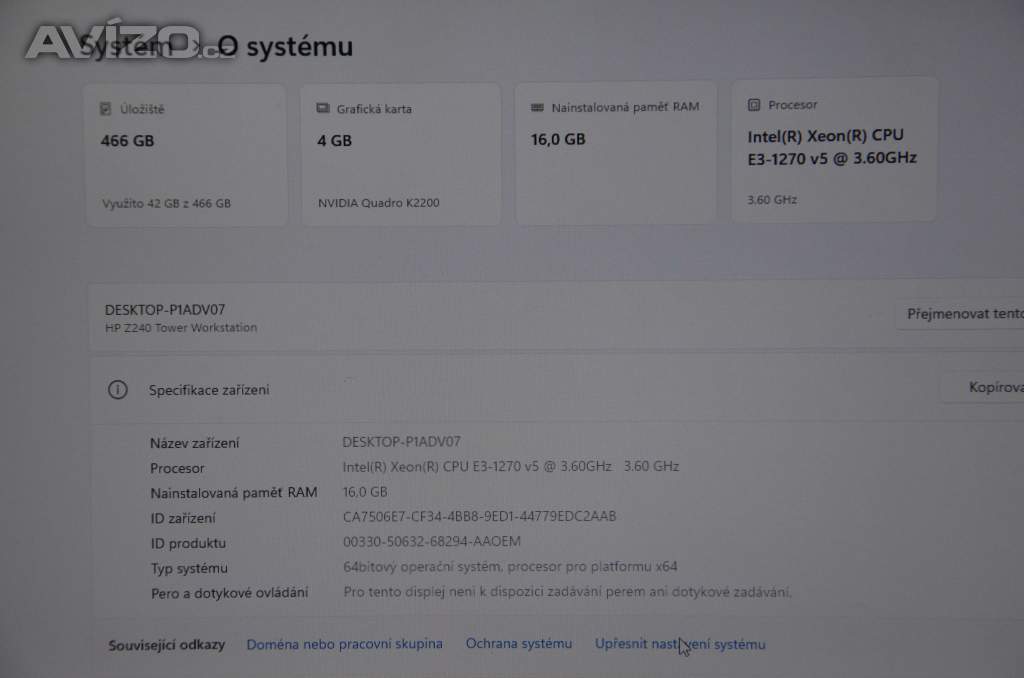Screen dimensions: 1024x678
Task: Click the DESKTOP-P1ADV07 computer name header
Action: point(165,310)
